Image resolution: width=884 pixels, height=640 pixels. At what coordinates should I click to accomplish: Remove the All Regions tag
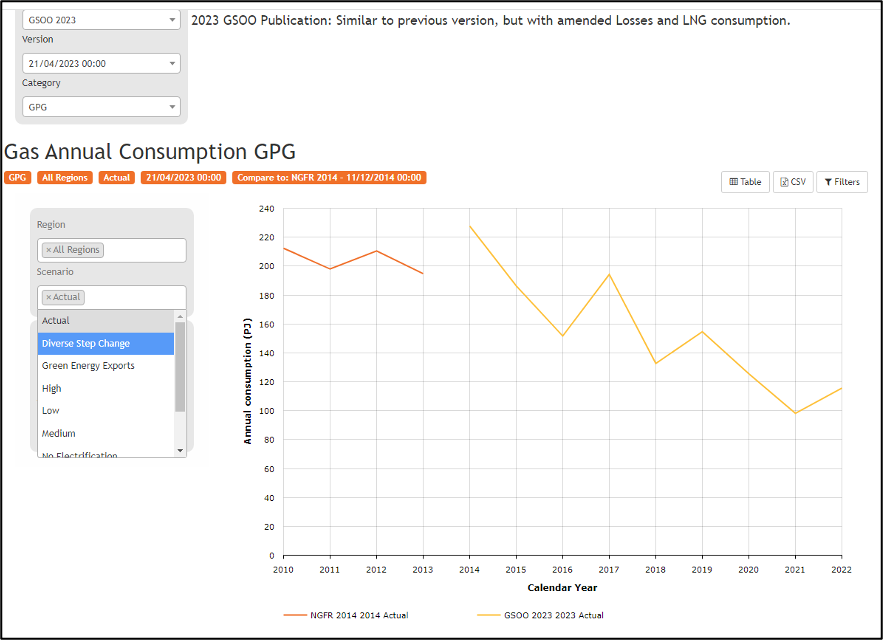tap(48, 250)
